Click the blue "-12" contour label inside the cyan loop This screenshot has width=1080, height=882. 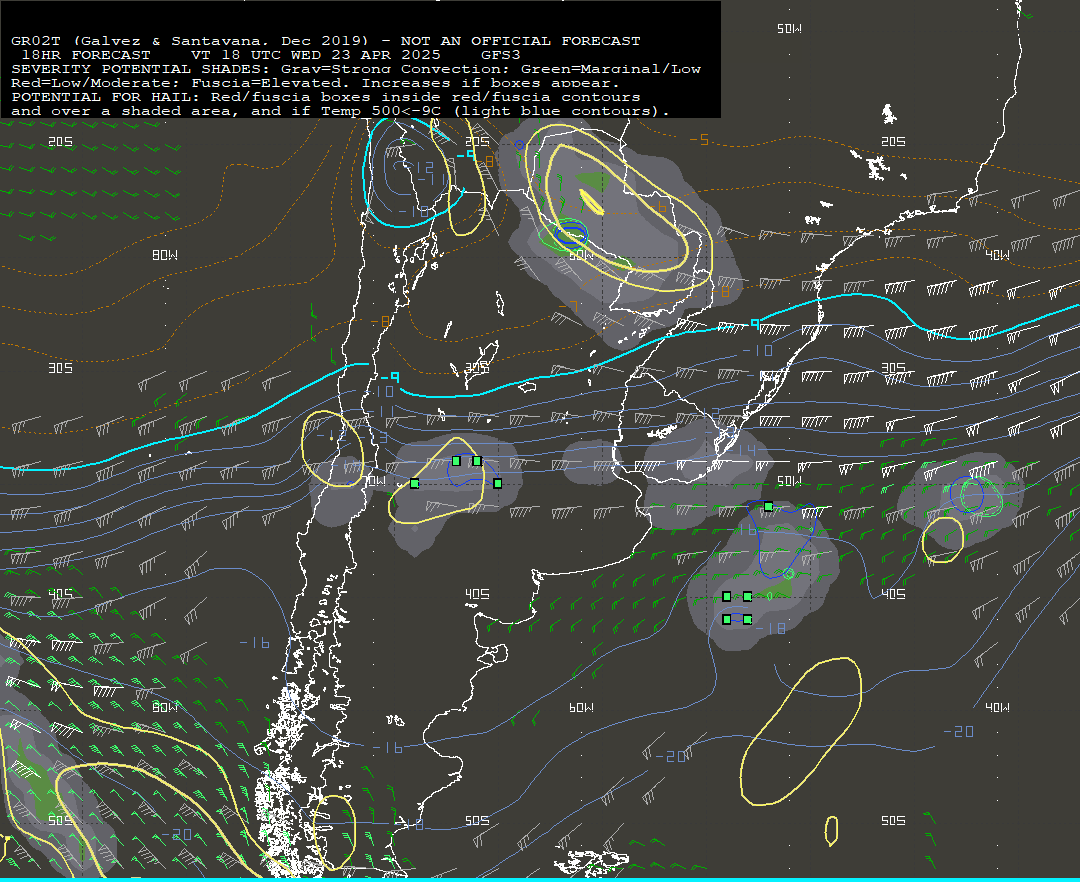point(419,167)
